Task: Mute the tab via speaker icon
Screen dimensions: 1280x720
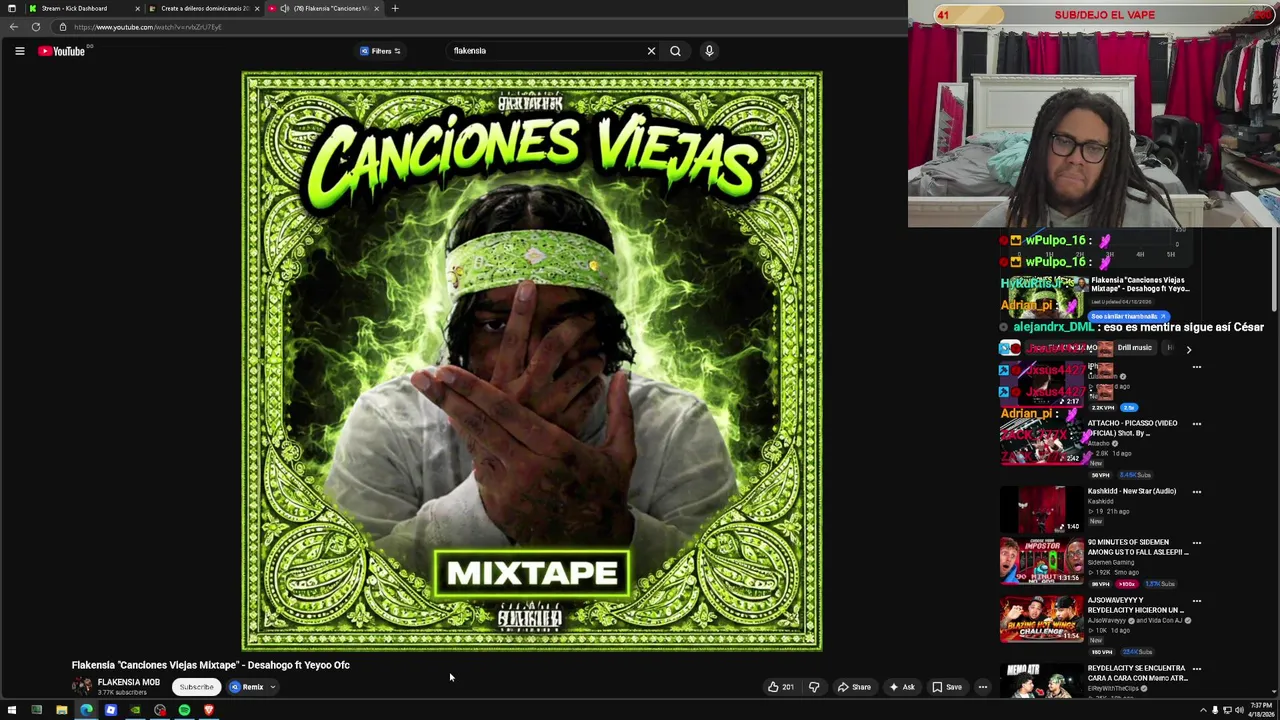Action: coord(285,8)
